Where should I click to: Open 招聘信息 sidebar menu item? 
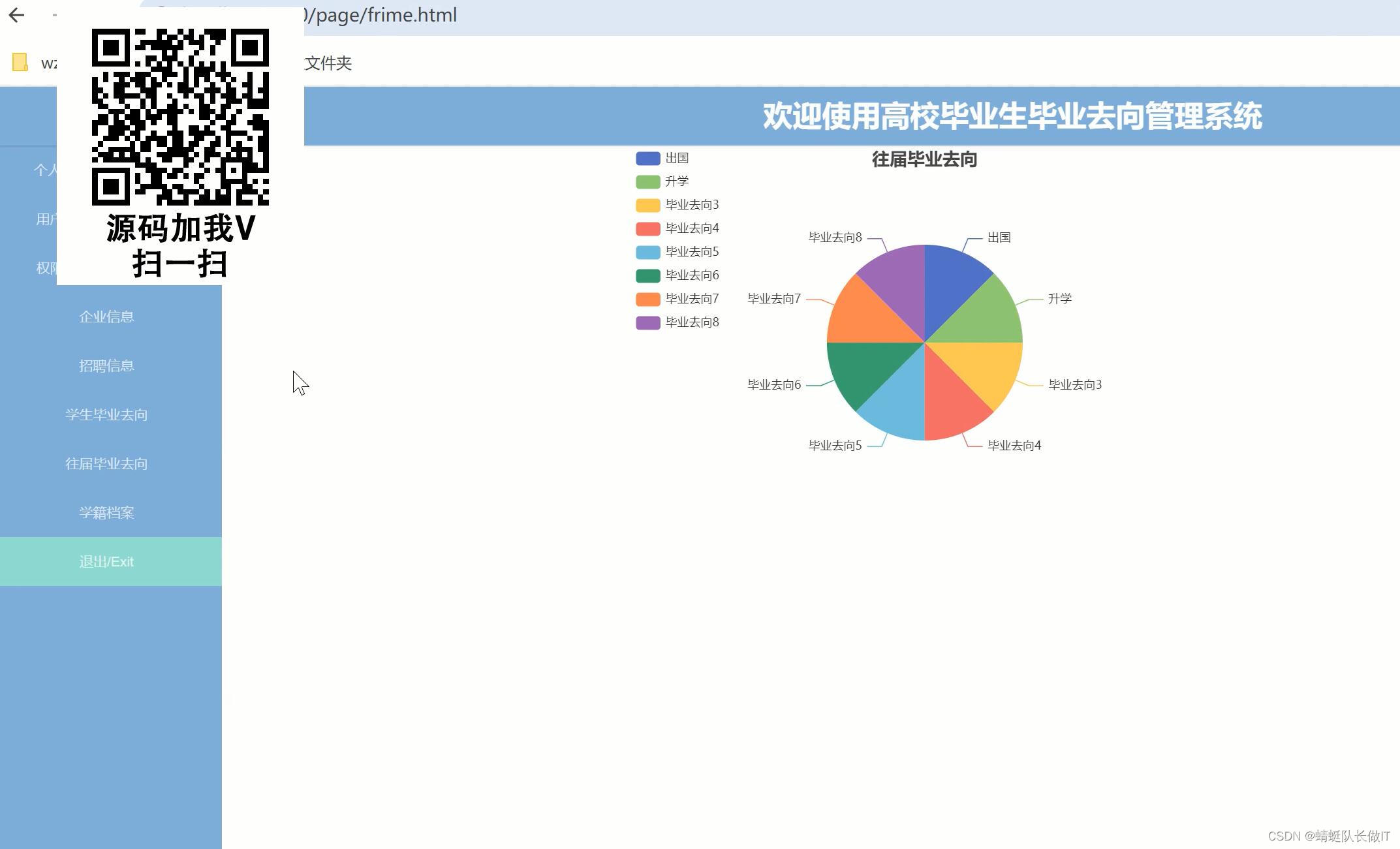(x=106, y=366)
